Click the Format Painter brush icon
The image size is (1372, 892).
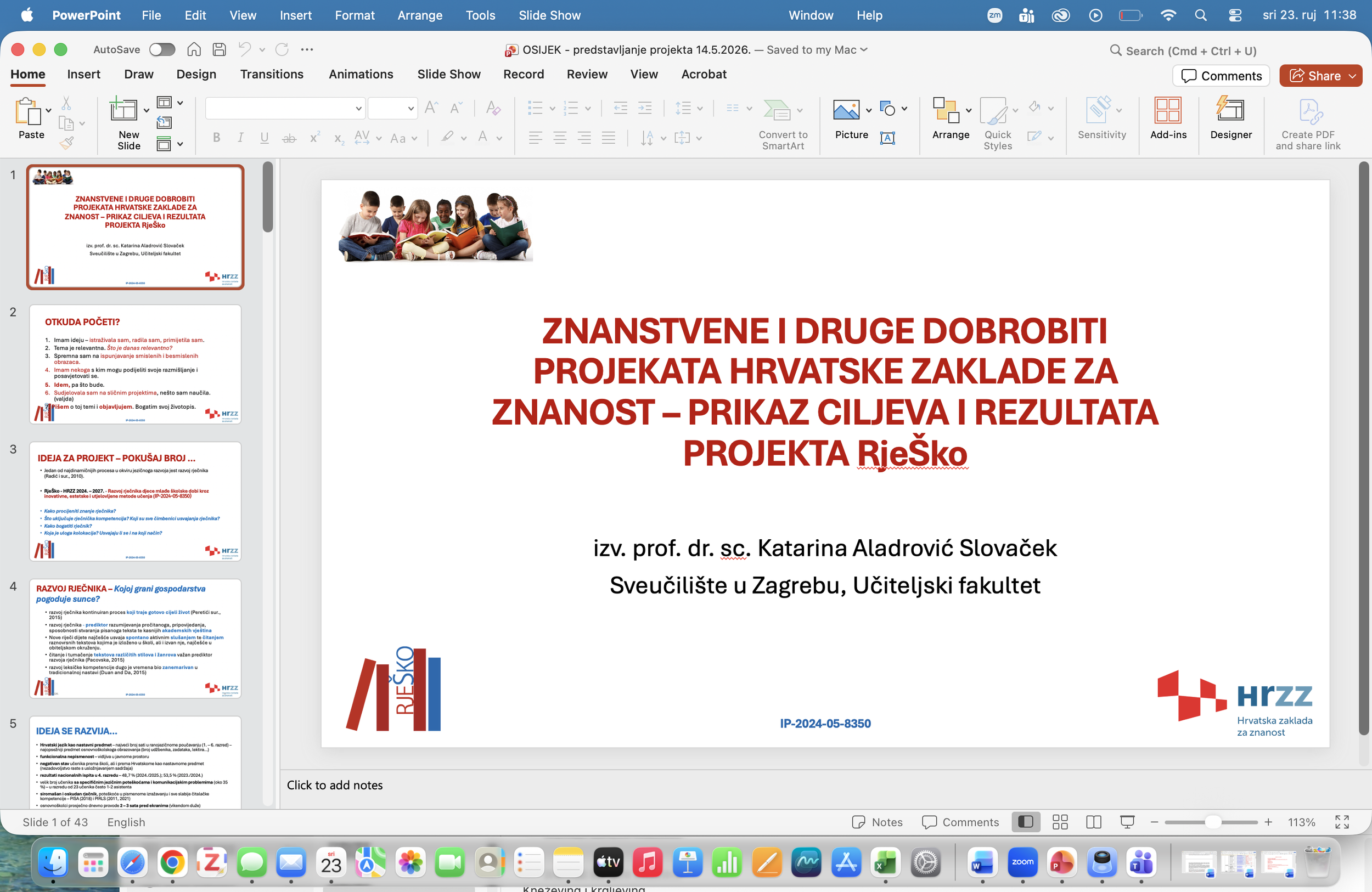(66, 143)
